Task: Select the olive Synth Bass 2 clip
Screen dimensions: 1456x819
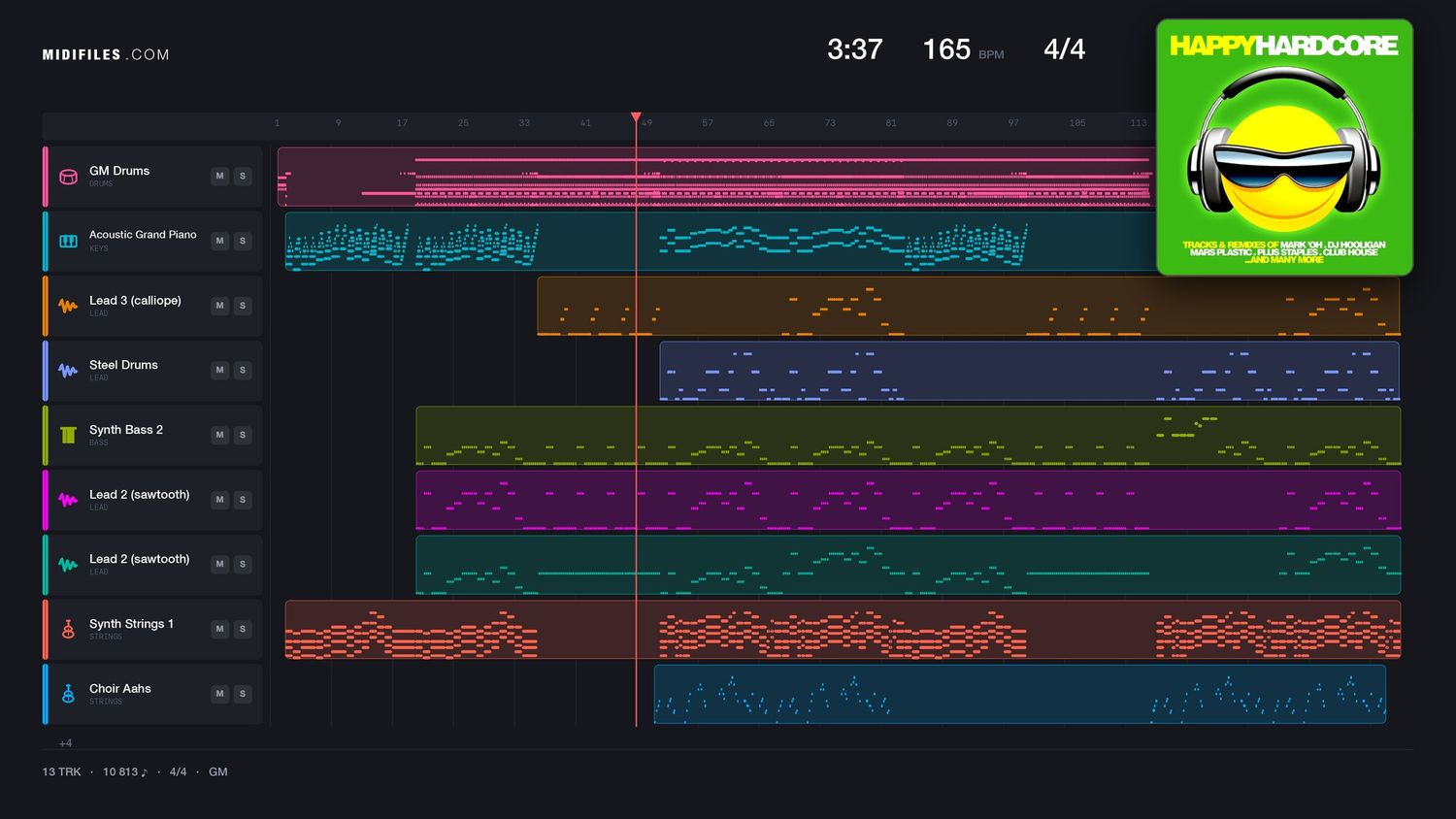Action: (x=908, y=436)
